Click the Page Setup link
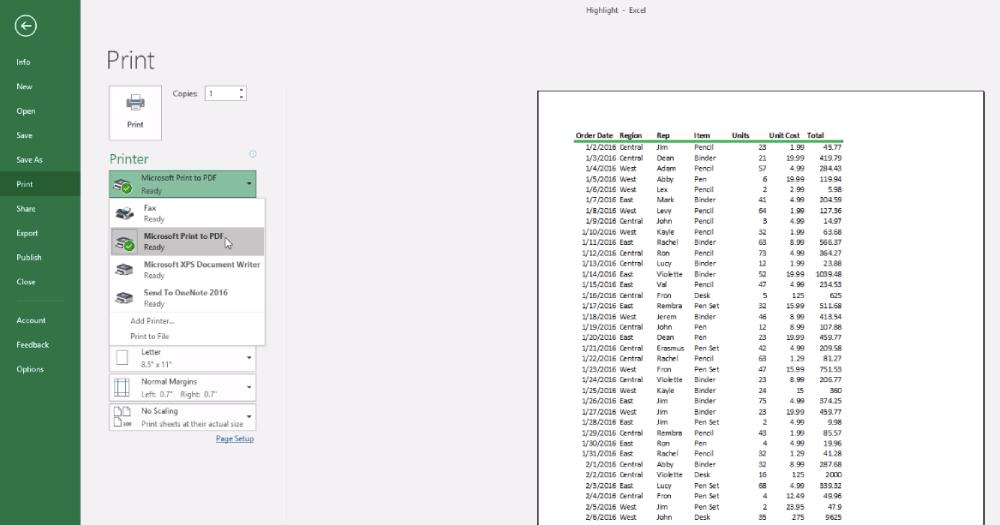Viewport: 1000px width, 525px height. [x=235, y=439]
